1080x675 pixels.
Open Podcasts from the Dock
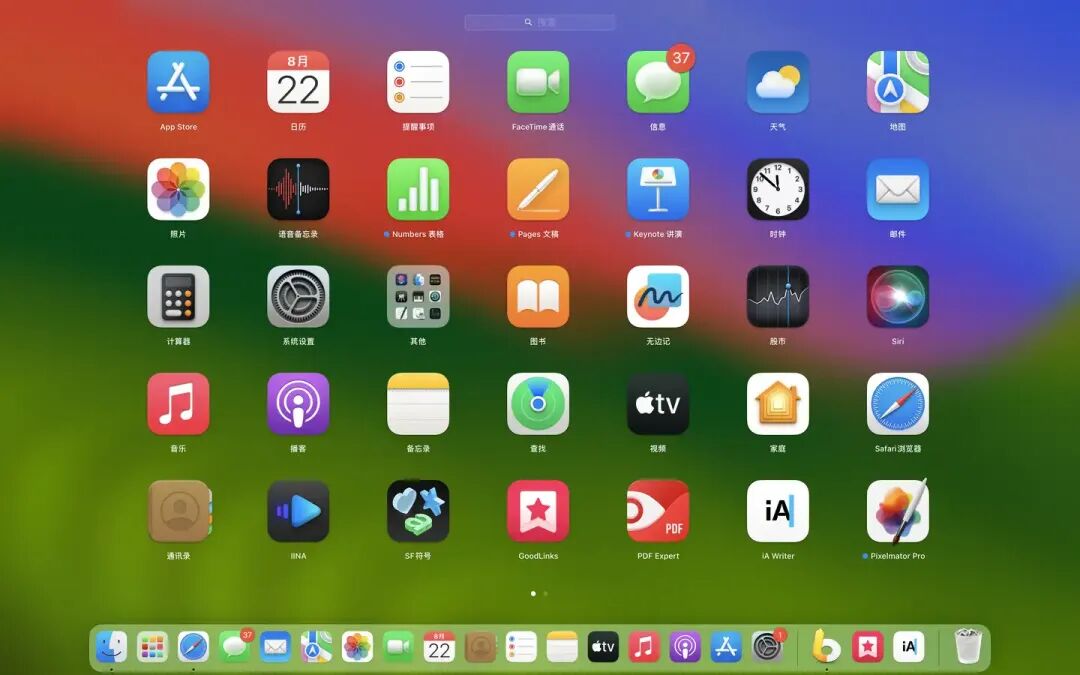pos(685,647)
